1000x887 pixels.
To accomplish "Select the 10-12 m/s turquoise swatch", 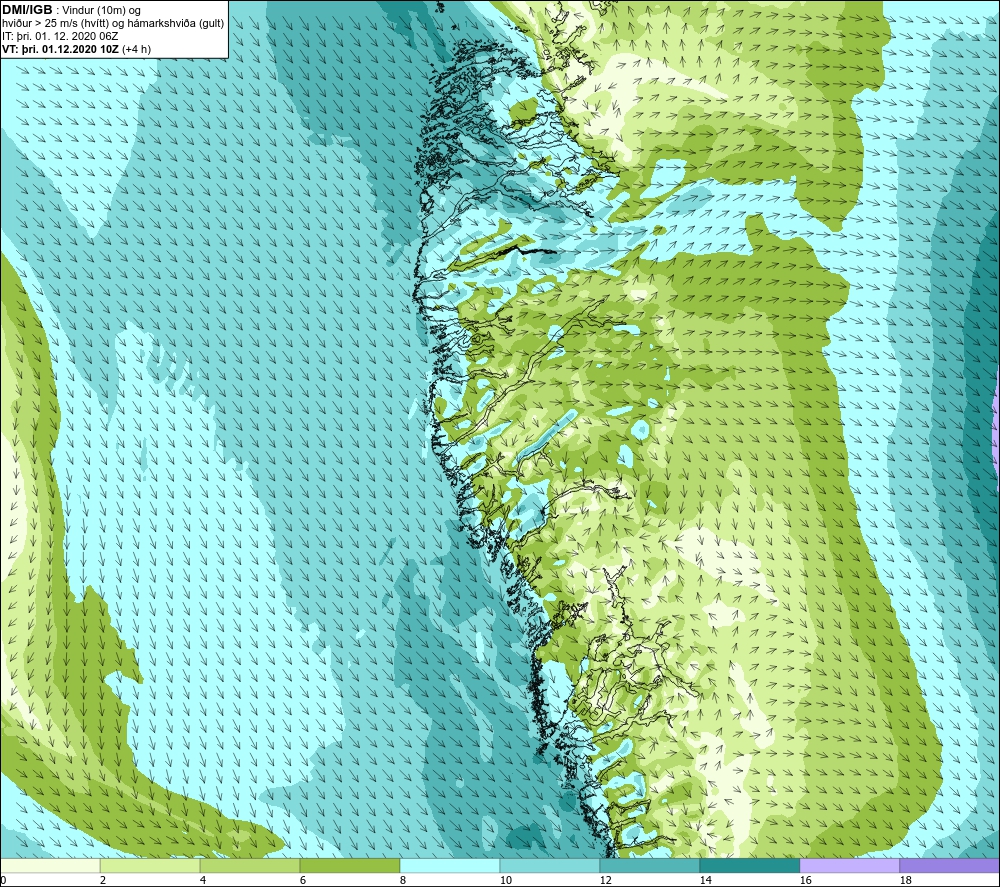I will click(550, 866).
